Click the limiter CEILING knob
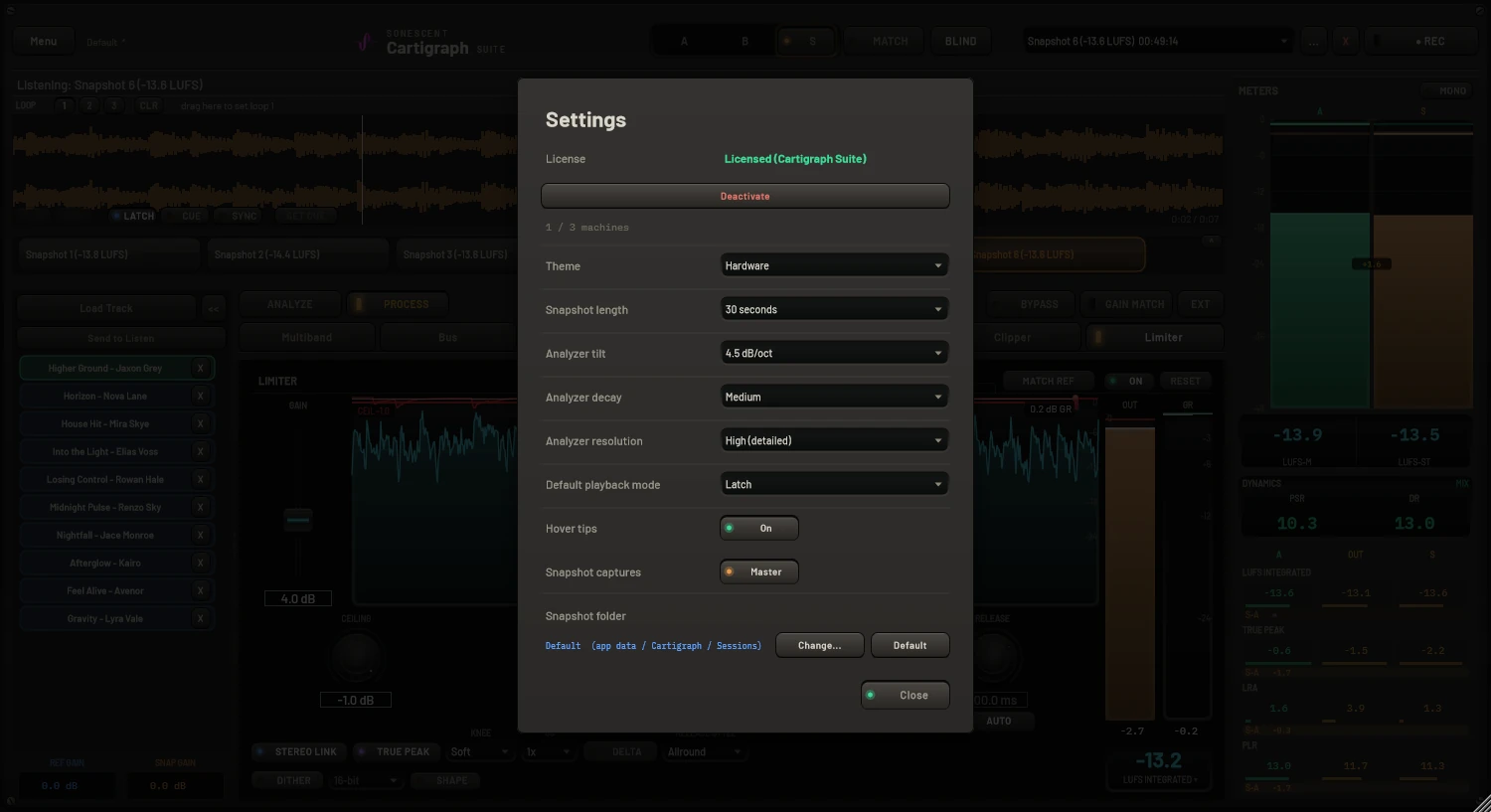 356,657
